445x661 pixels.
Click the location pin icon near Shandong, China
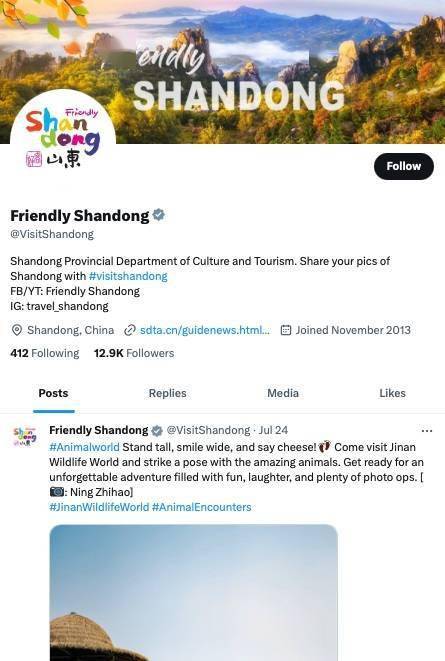point(16,330)
